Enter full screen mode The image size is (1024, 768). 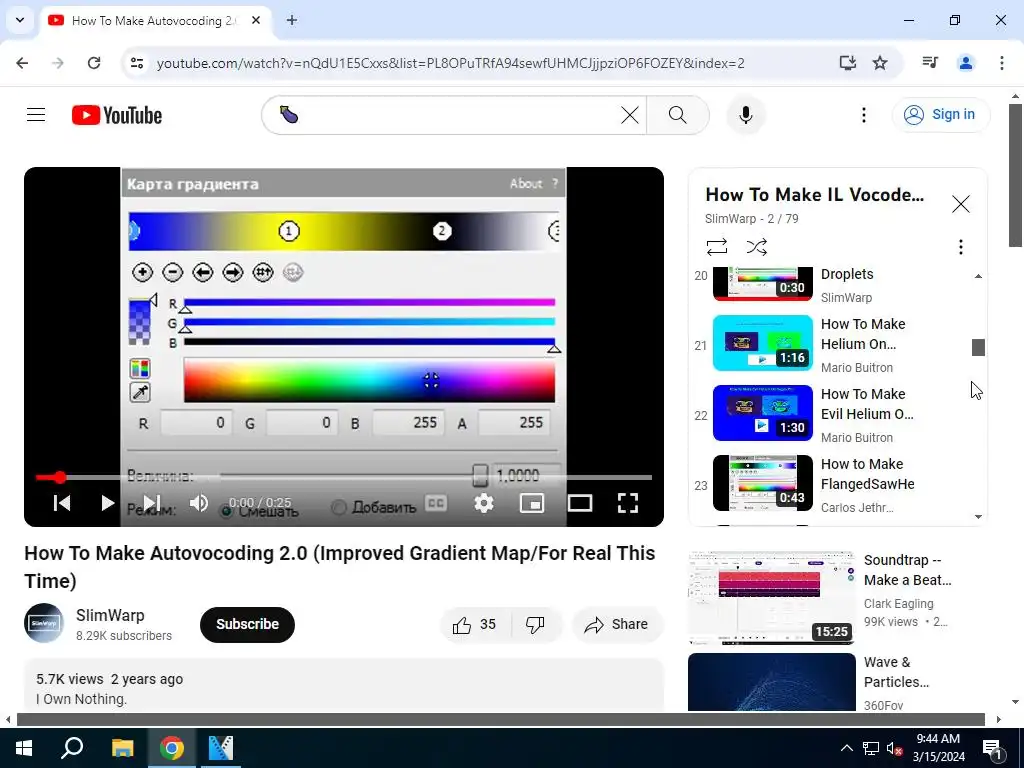click(628, 503)
